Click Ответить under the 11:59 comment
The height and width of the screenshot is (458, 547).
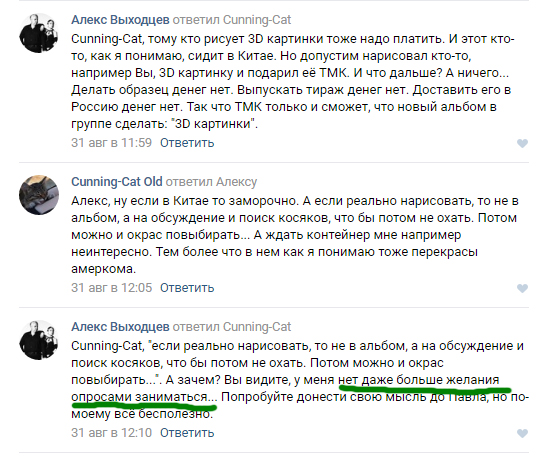pyautogui.click(x=187, y=143)
